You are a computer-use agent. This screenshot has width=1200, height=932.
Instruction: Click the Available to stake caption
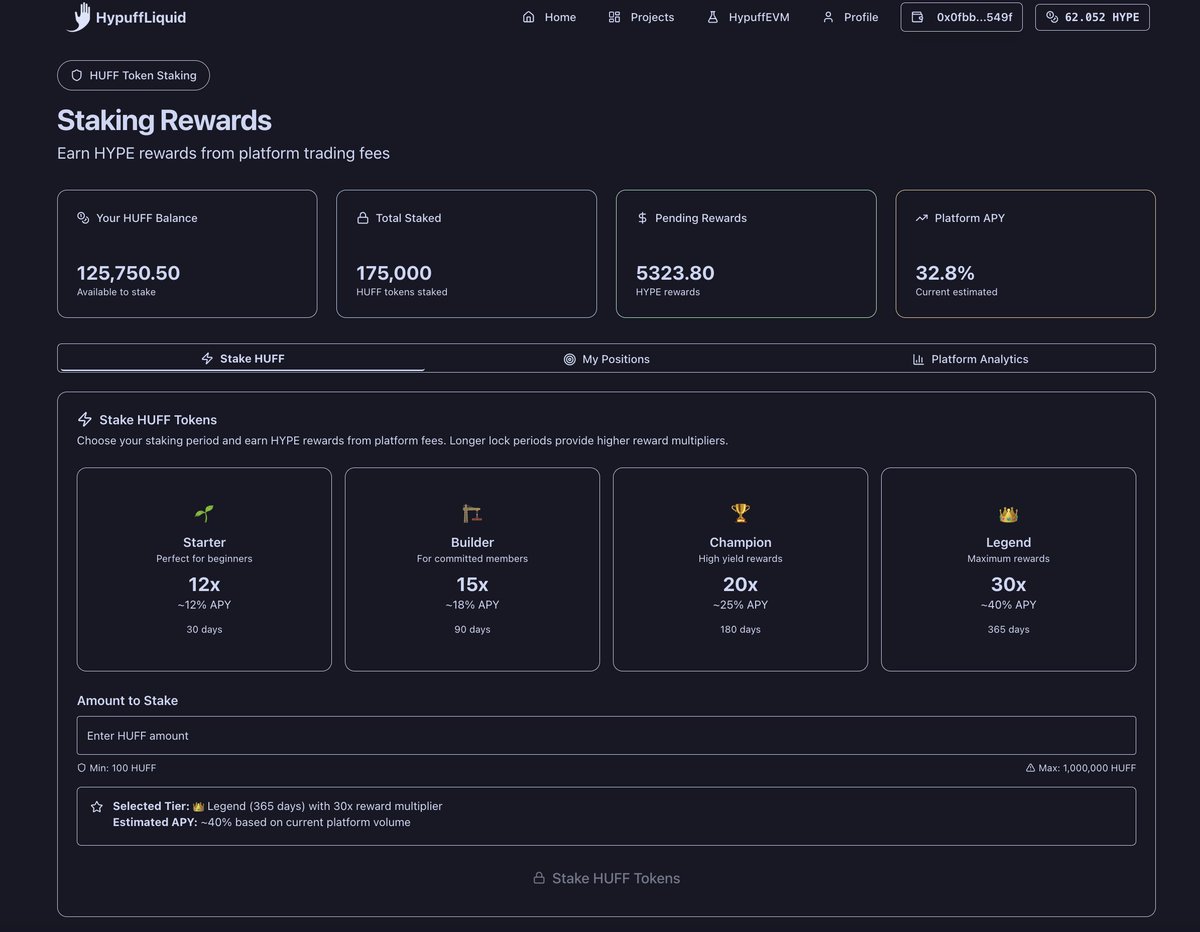[116, 292]
